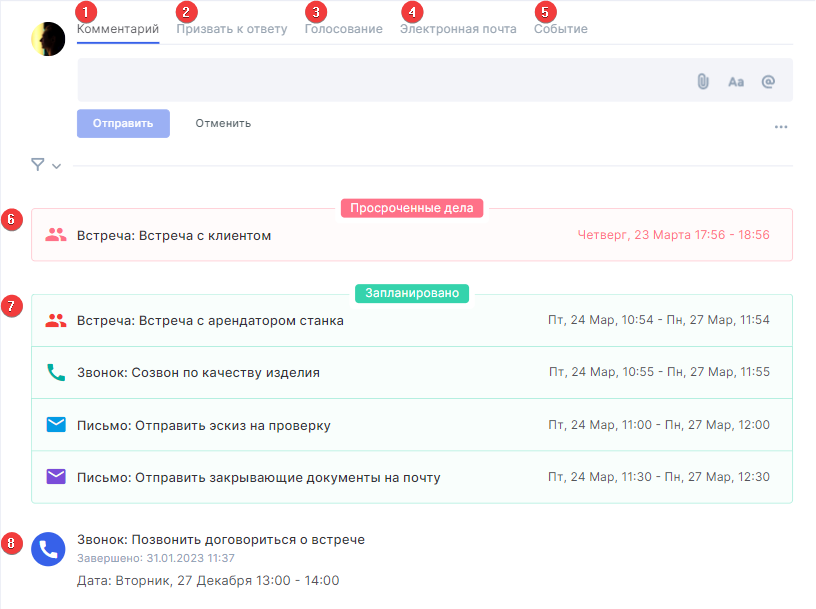Screen dimensions: 816x609
Task: Switch to Электронная почта tab
Action: 458,29
